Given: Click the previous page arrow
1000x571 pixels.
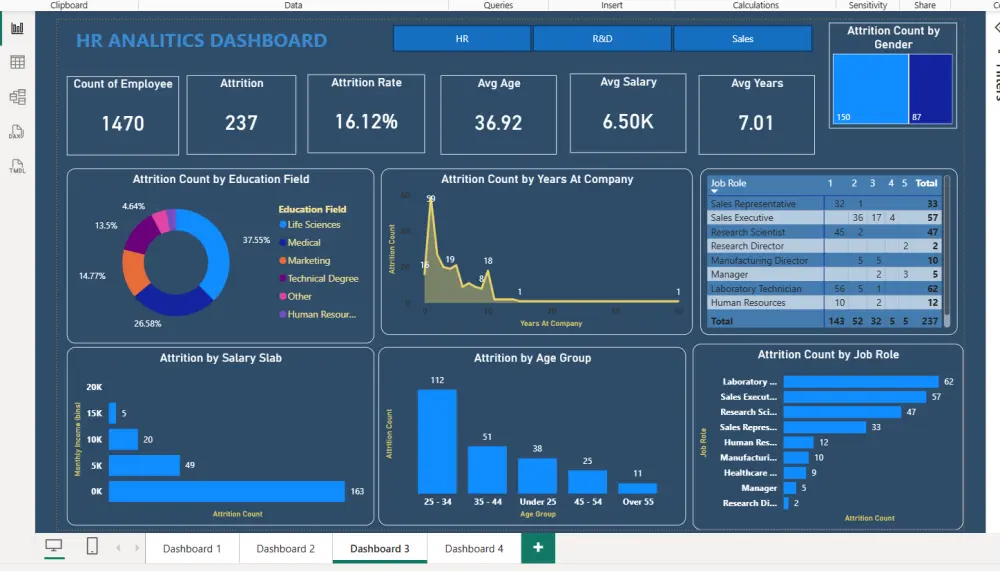Looking at the screenshot, I should click(119, 548).
